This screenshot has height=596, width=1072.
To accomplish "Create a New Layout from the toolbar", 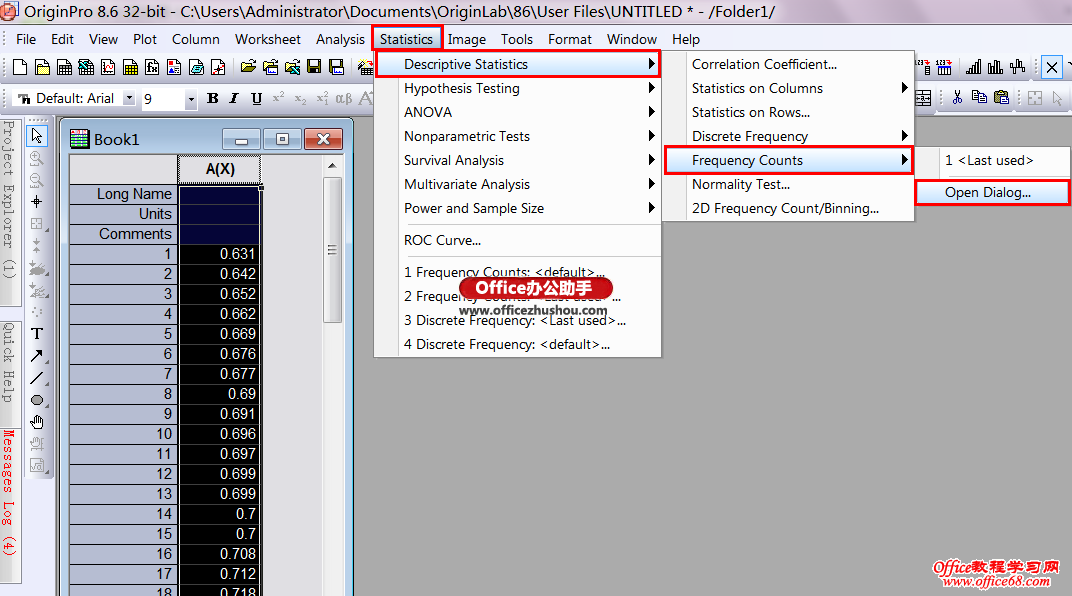I will pyautogui.click(x=174, y=67).
